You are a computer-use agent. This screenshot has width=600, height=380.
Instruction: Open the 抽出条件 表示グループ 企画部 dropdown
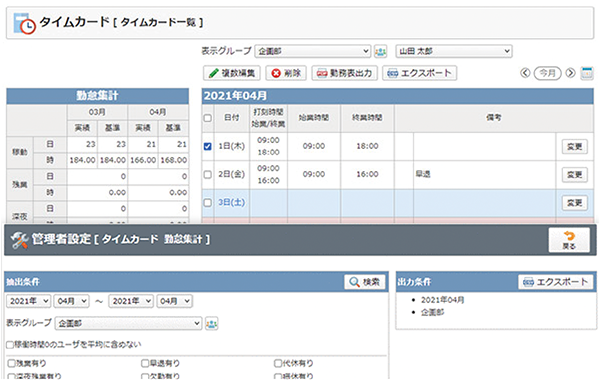[129, 324]
